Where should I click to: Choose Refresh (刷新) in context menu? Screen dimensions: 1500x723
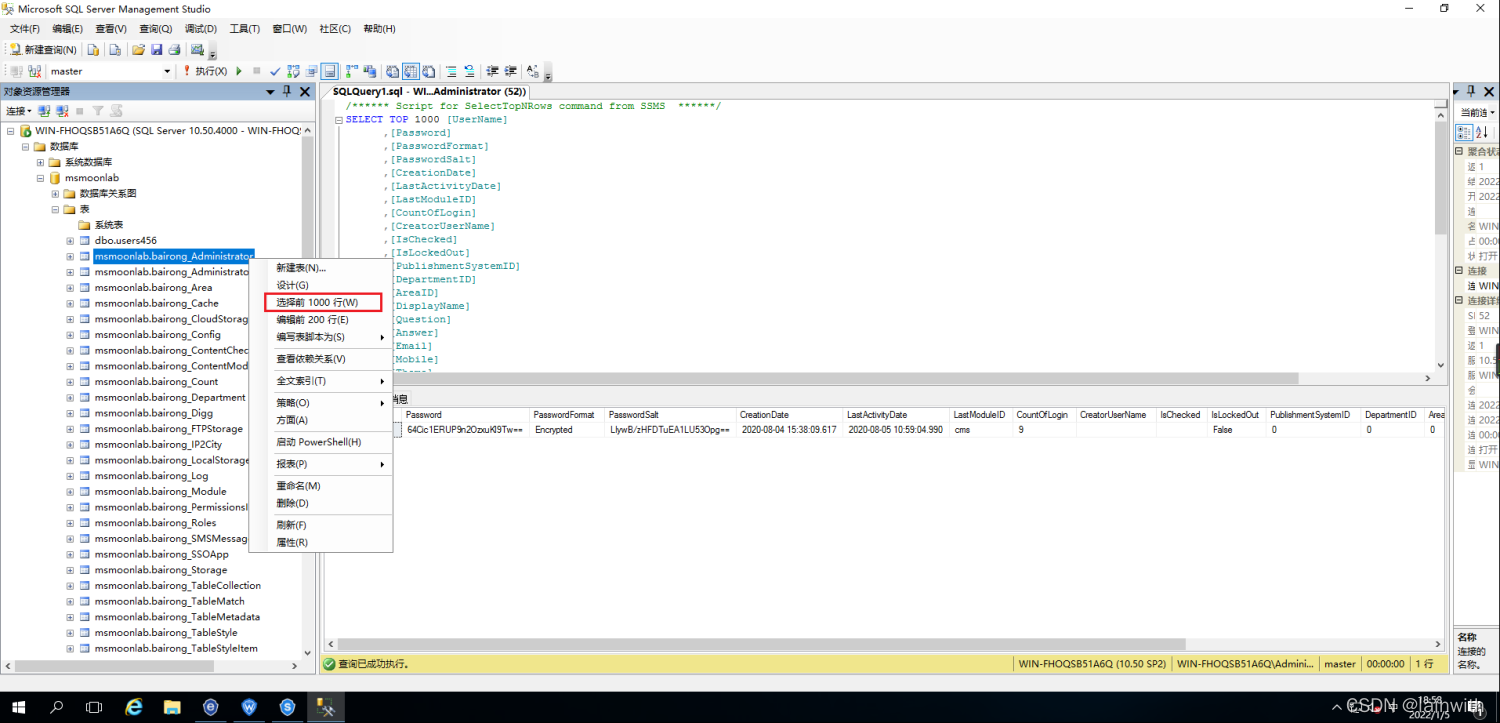pos(320,525)
